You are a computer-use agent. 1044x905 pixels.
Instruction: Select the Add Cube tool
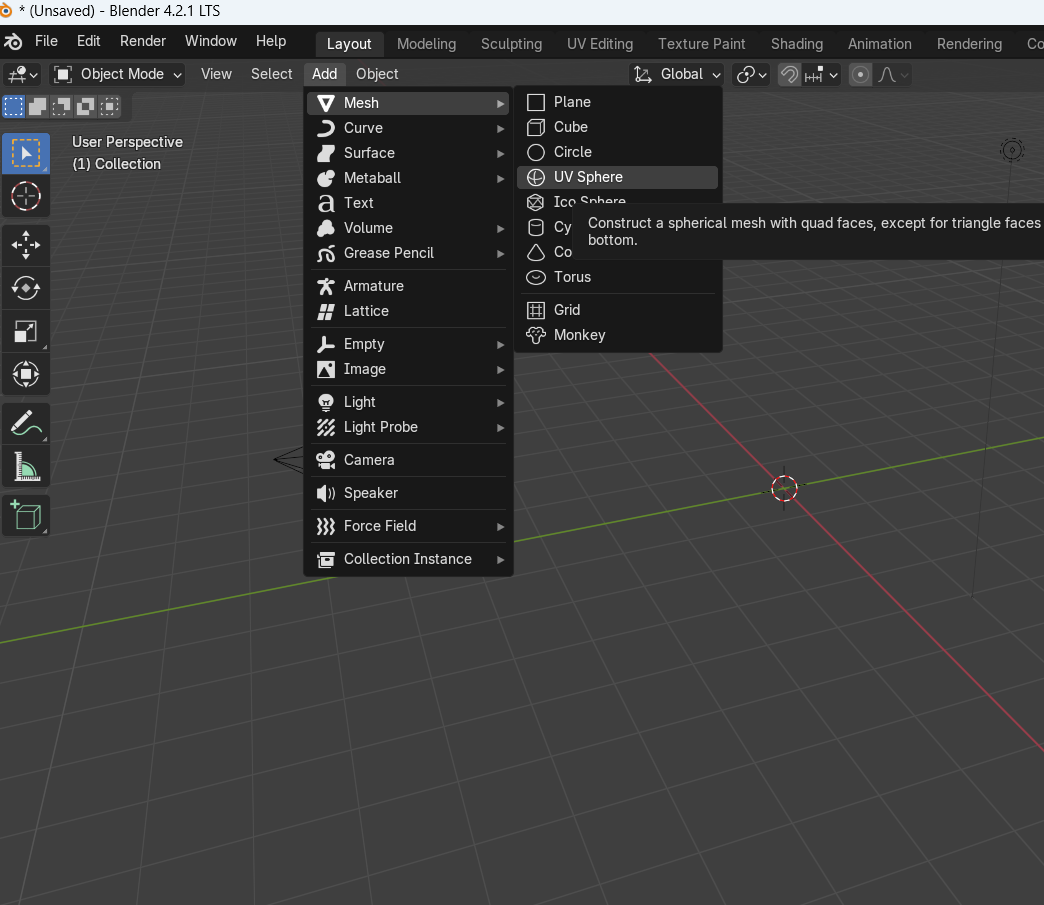tap(26, 515)
